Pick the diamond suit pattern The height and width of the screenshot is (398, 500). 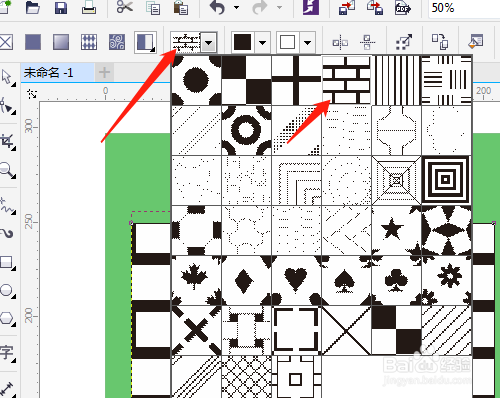[x=247, y=280]
